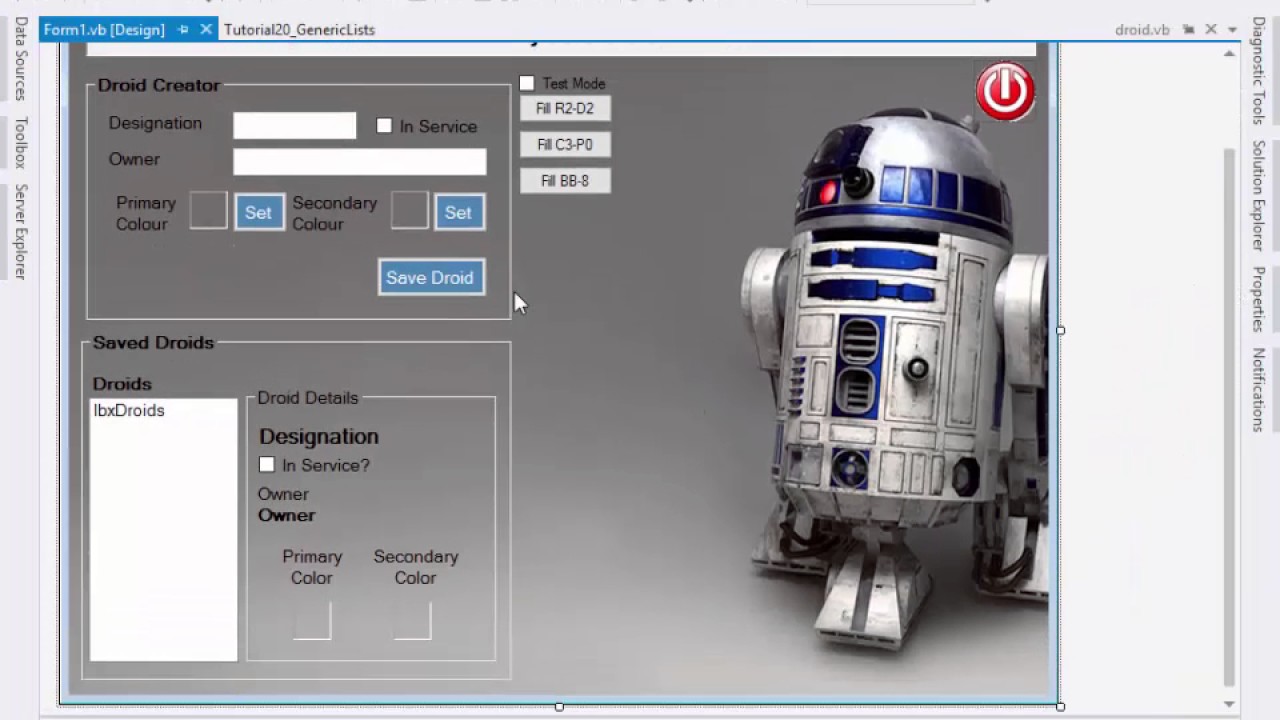Click the Fill BB-8 button

[x=565, y=180]
